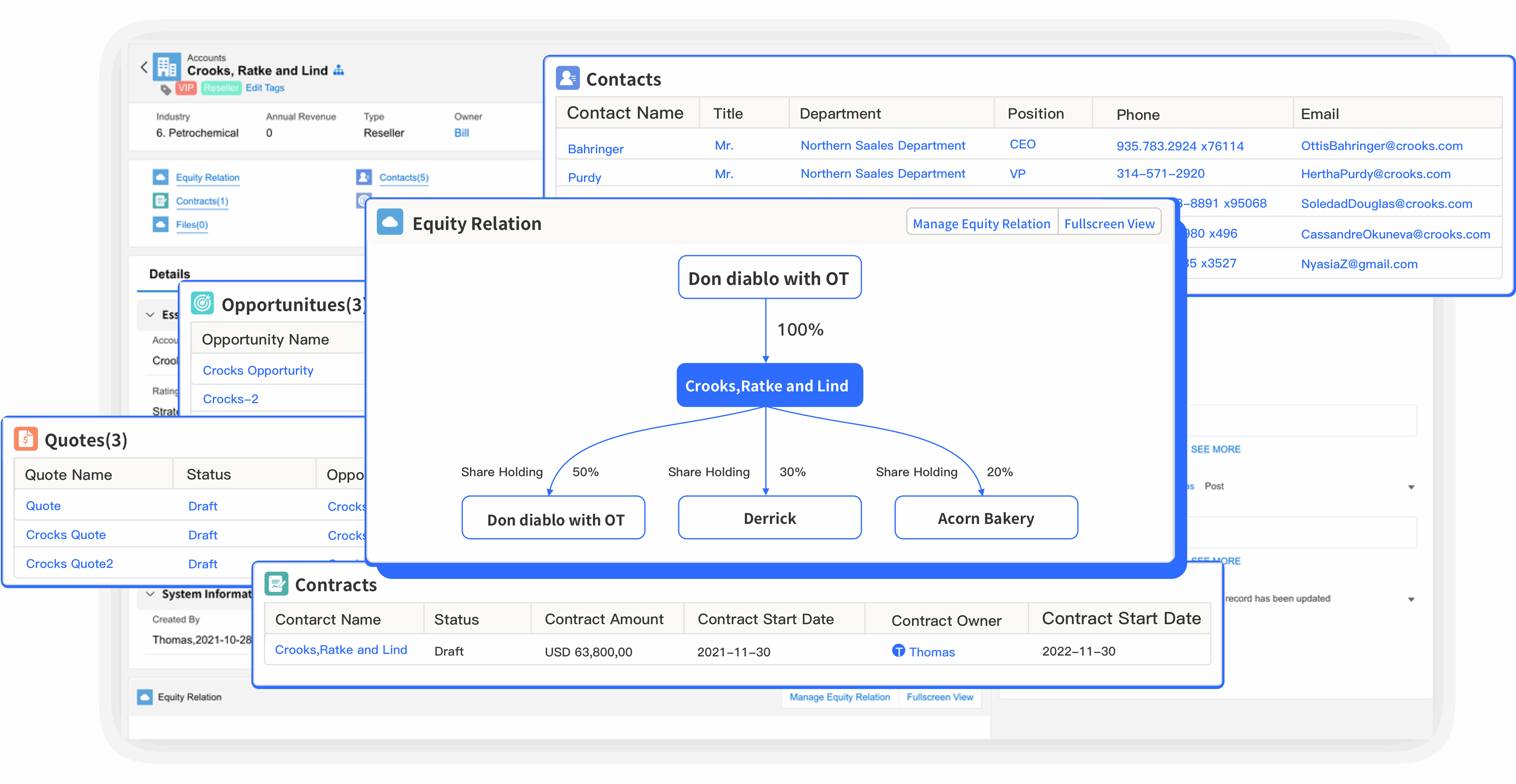Click the Contacts panel header icon
1516x784 pixels.
tap(568, 78)
